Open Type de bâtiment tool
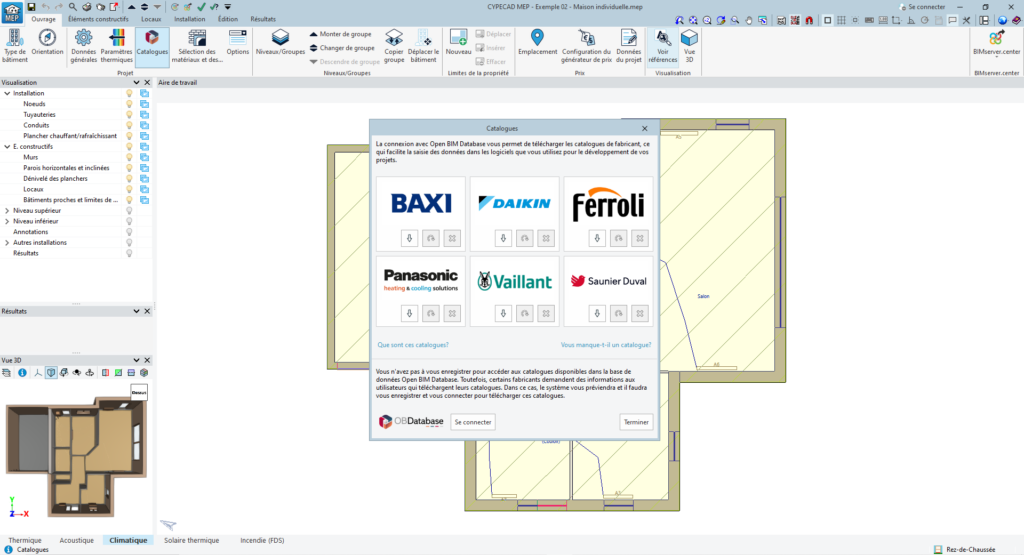The image size is (1024, 555). (x=14, y=46)
